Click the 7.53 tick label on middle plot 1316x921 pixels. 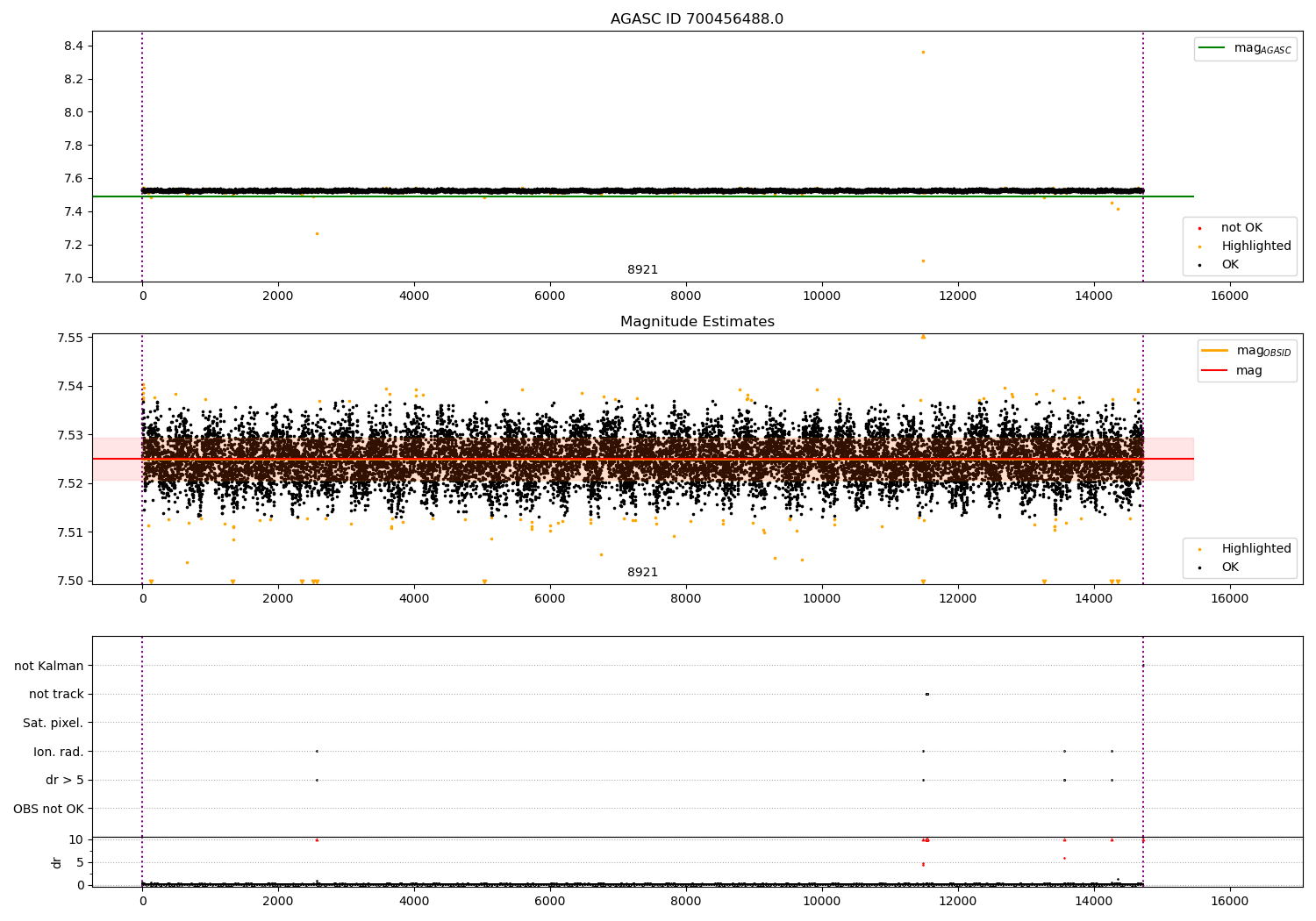[69, 435]
